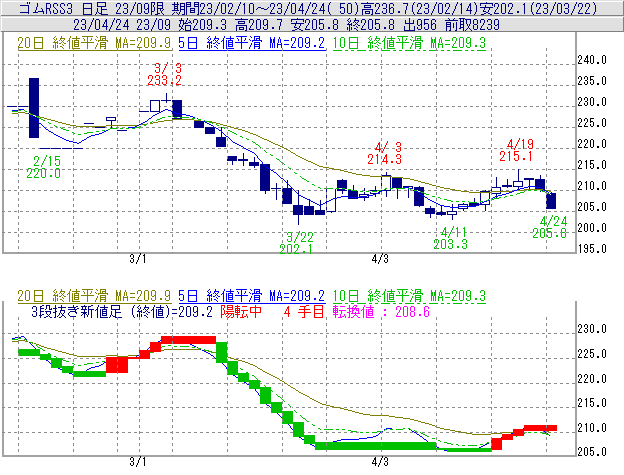Click the 3/22 202.1 low label

coord(296,243)
